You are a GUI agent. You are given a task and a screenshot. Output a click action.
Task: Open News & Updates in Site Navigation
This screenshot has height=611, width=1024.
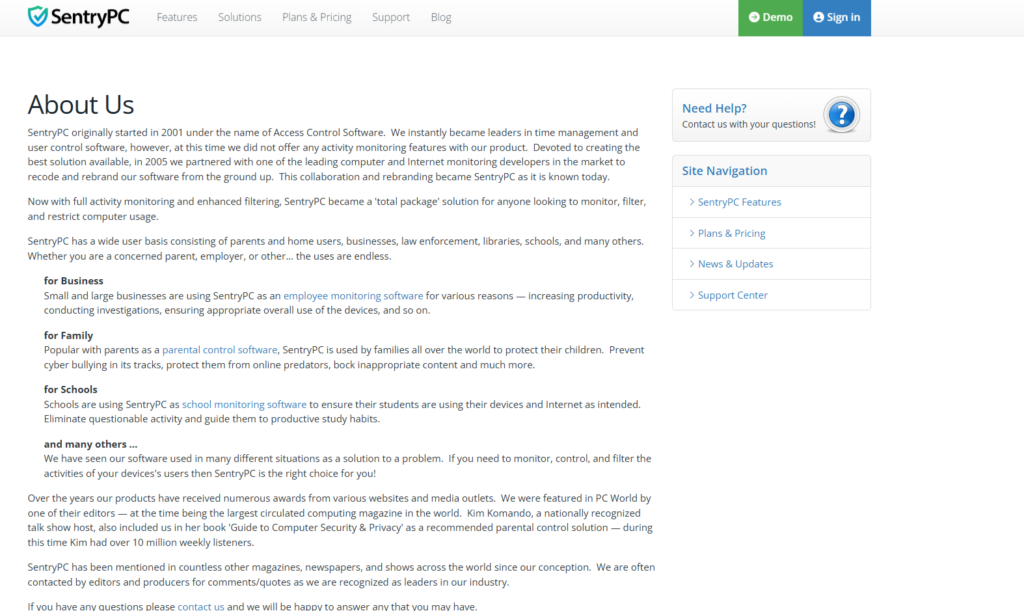735,264
